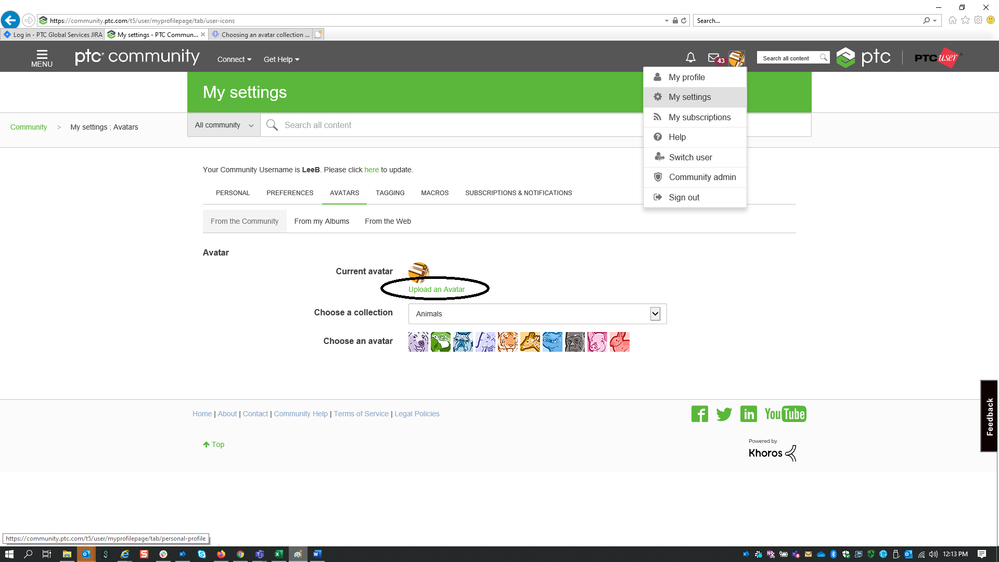Select Community admin in user menu
The width and height of the screenshot is (999, 562).
click(x=694, y=177)
